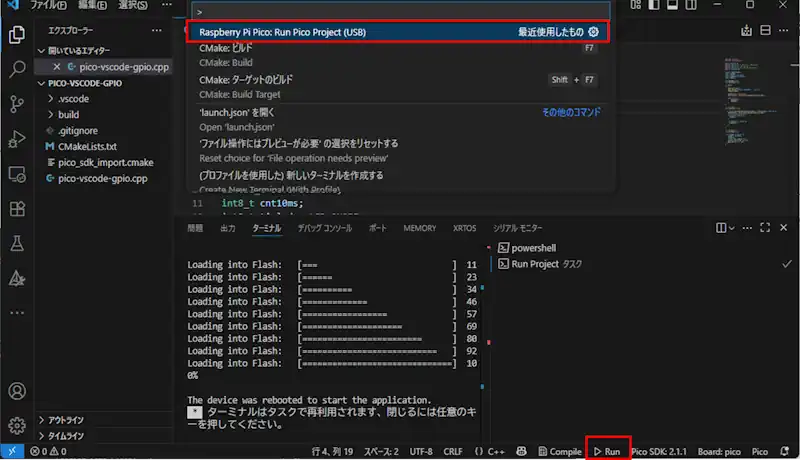The height and width of the screenshot is (460, 800).
Task: Open the menu bar overflow ellipsis
Action: point(166,5)
